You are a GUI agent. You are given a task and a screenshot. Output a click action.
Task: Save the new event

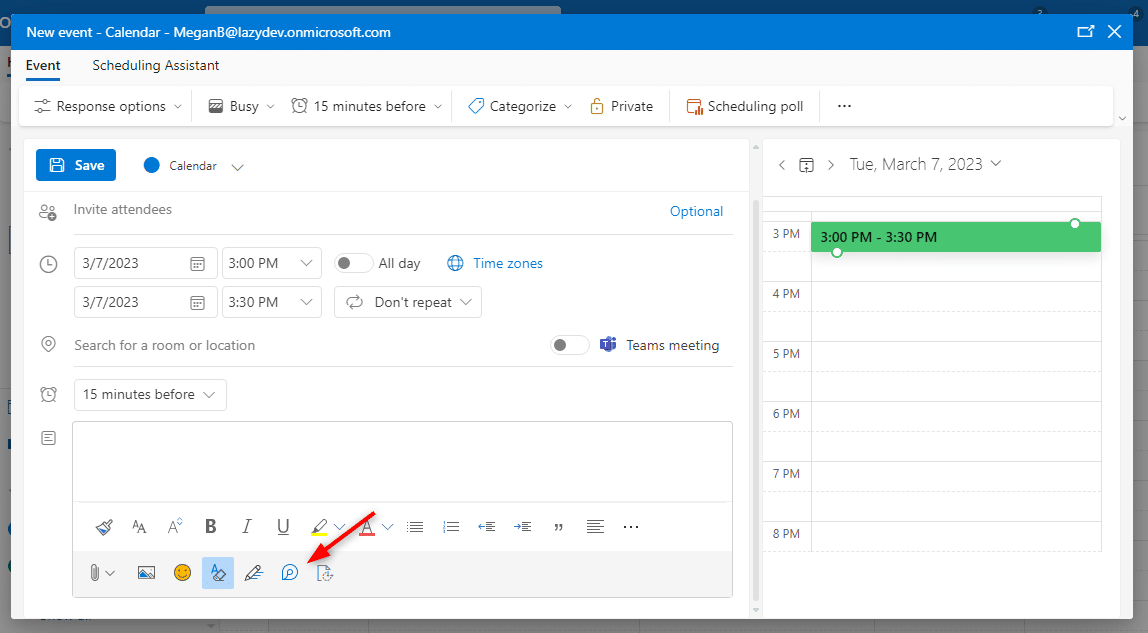[75, 164]
